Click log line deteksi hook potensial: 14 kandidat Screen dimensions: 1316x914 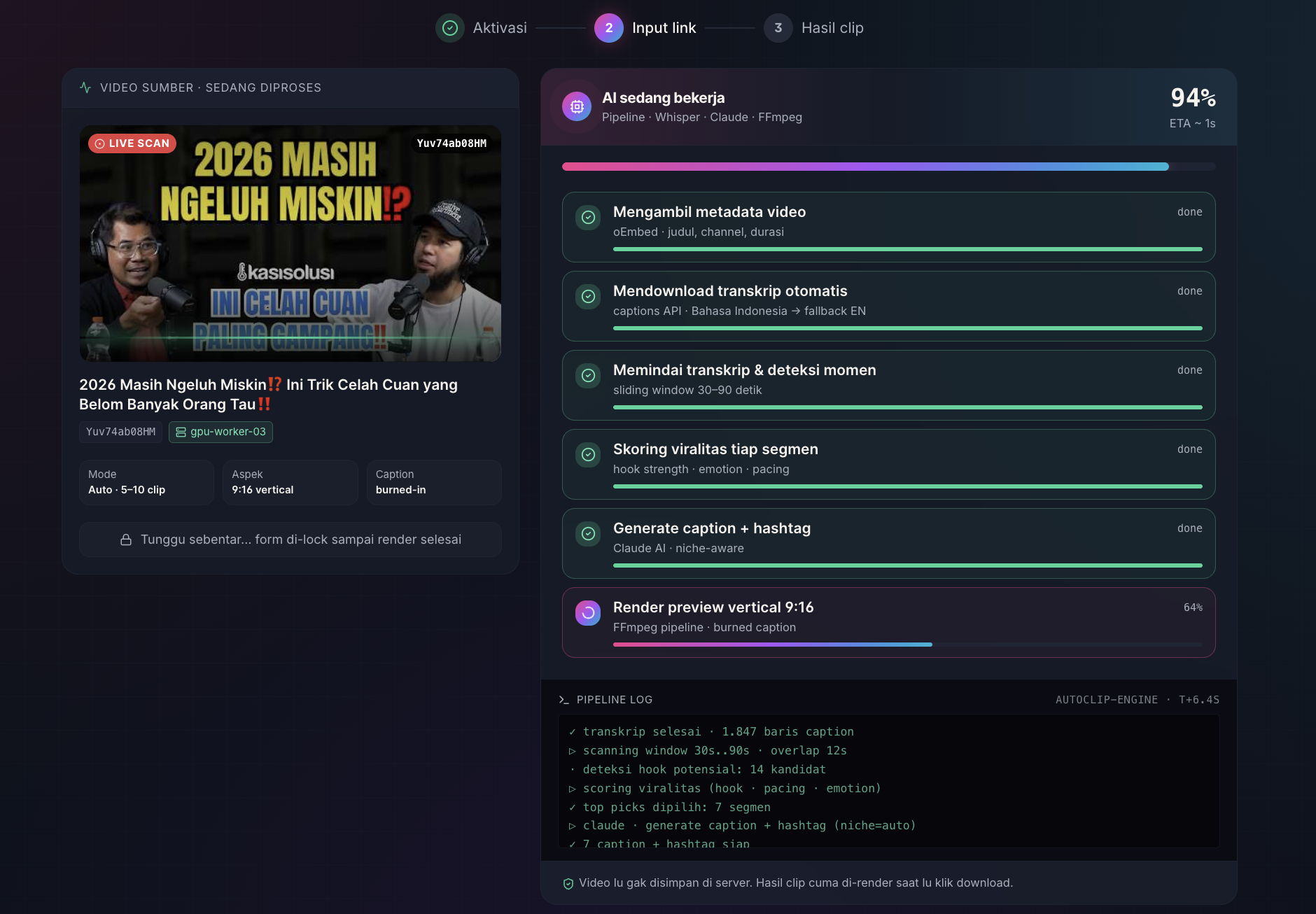tap(697, 769)
